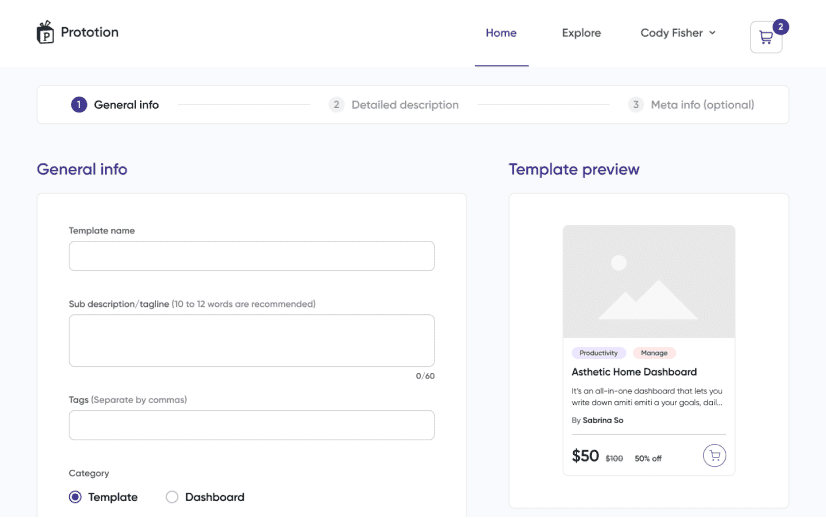826x518 pixels.
Task: Select the Dashboard category radio button
Action: [x=172, y=497]
